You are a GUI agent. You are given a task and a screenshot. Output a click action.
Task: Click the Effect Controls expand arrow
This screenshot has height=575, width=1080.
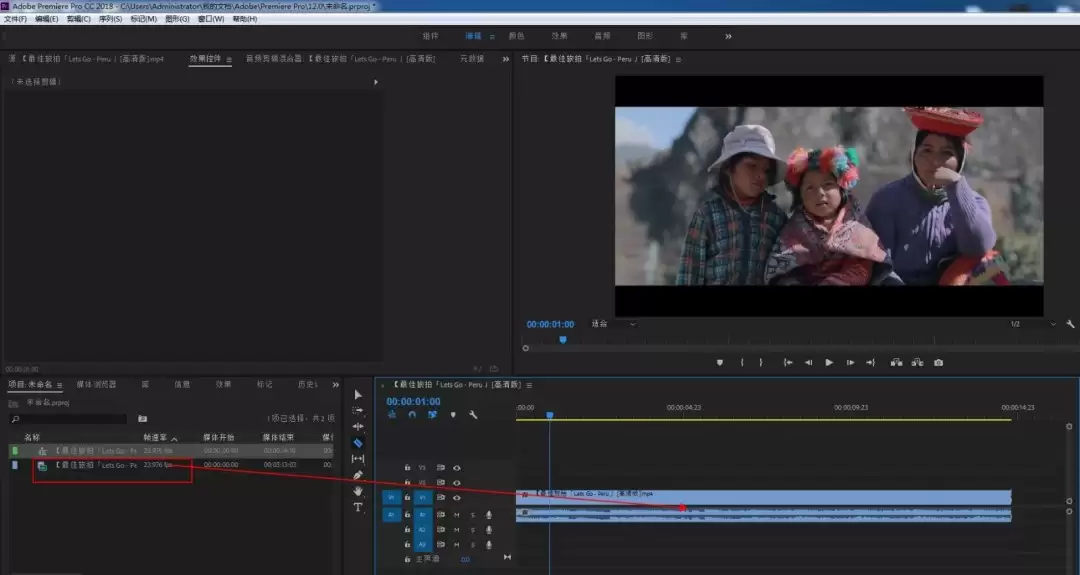375,82
